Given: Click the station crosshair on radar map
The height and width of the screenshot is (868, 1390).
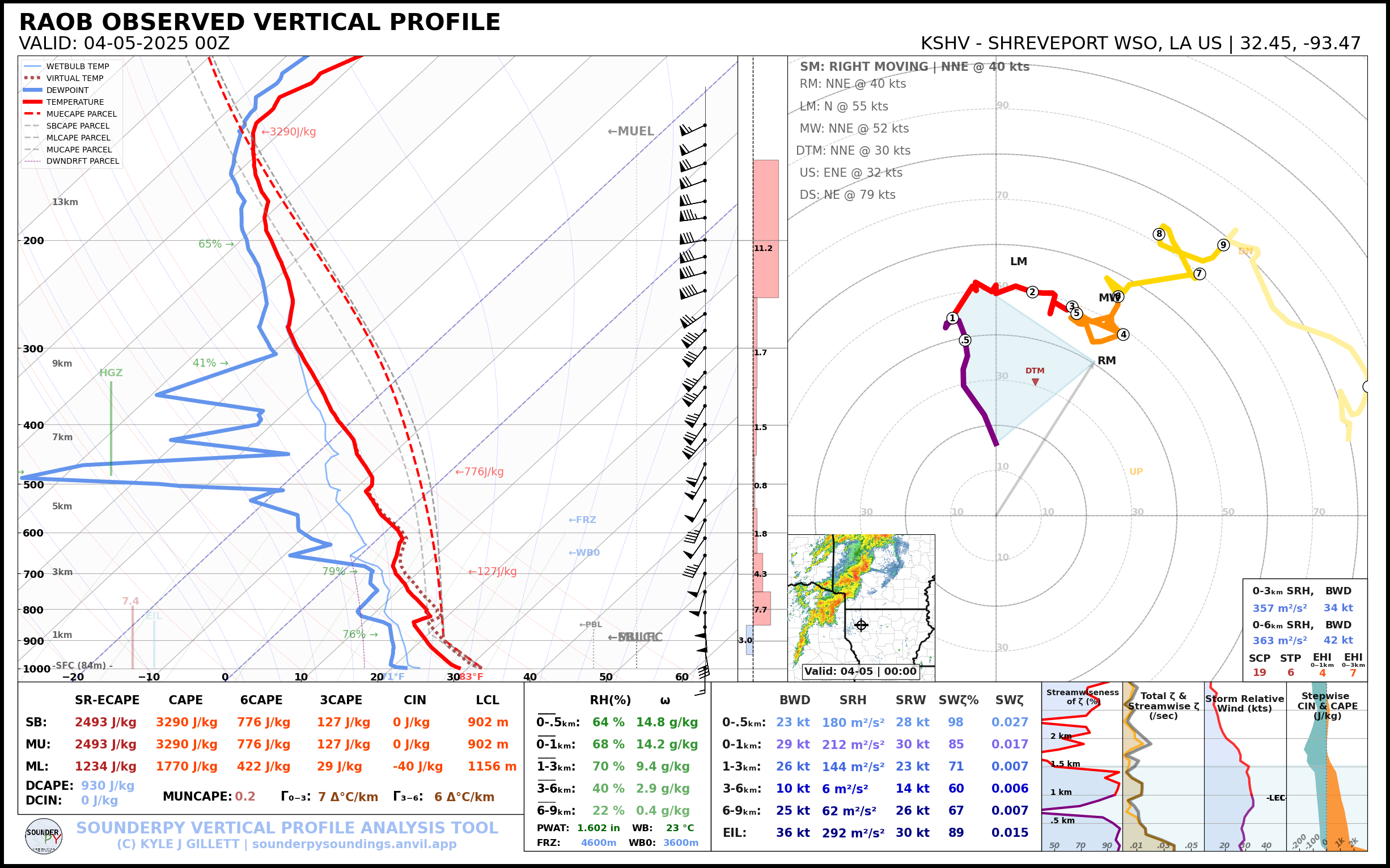Looking at the screenshot, I should click(861, 624).
